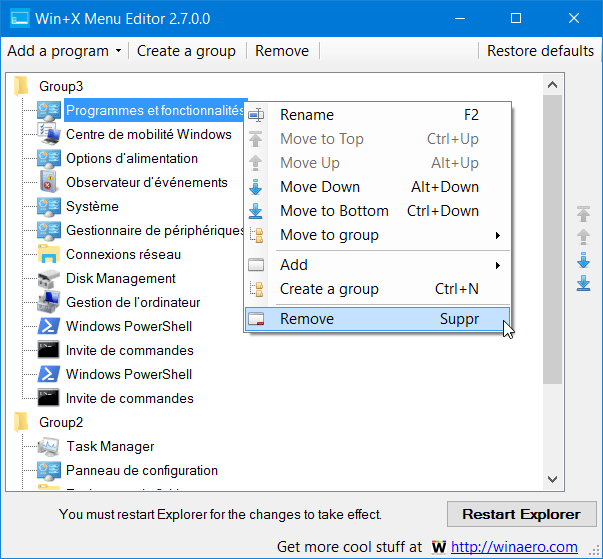Click the vertical scrollbar thumb

coord(553,239)
